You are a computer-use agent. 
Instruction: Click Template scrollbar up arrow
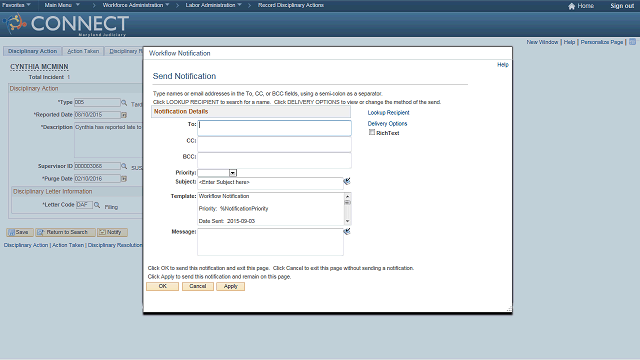point(347,196)
